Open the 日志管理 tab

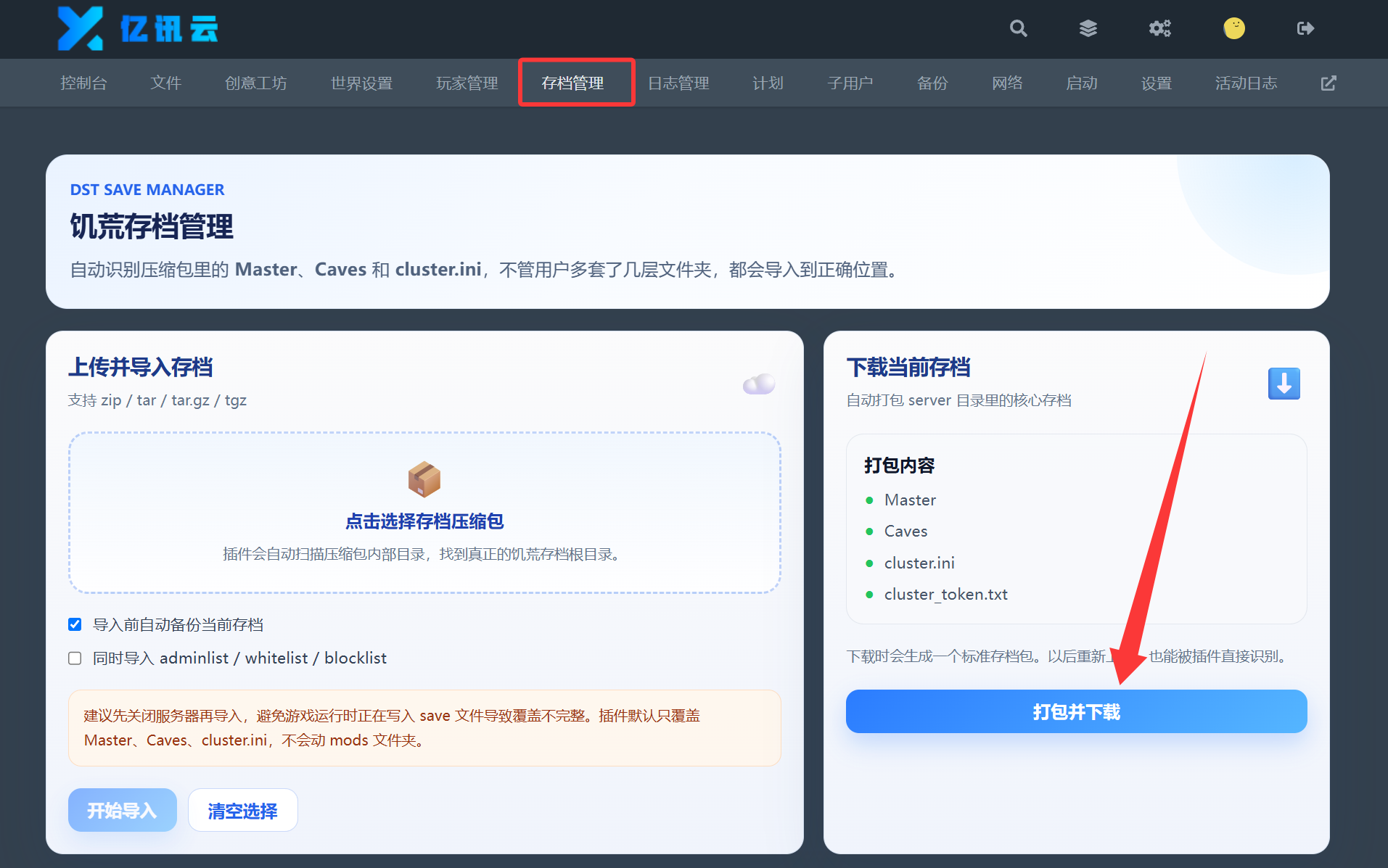pyautogui.click(x=678, y=83)
